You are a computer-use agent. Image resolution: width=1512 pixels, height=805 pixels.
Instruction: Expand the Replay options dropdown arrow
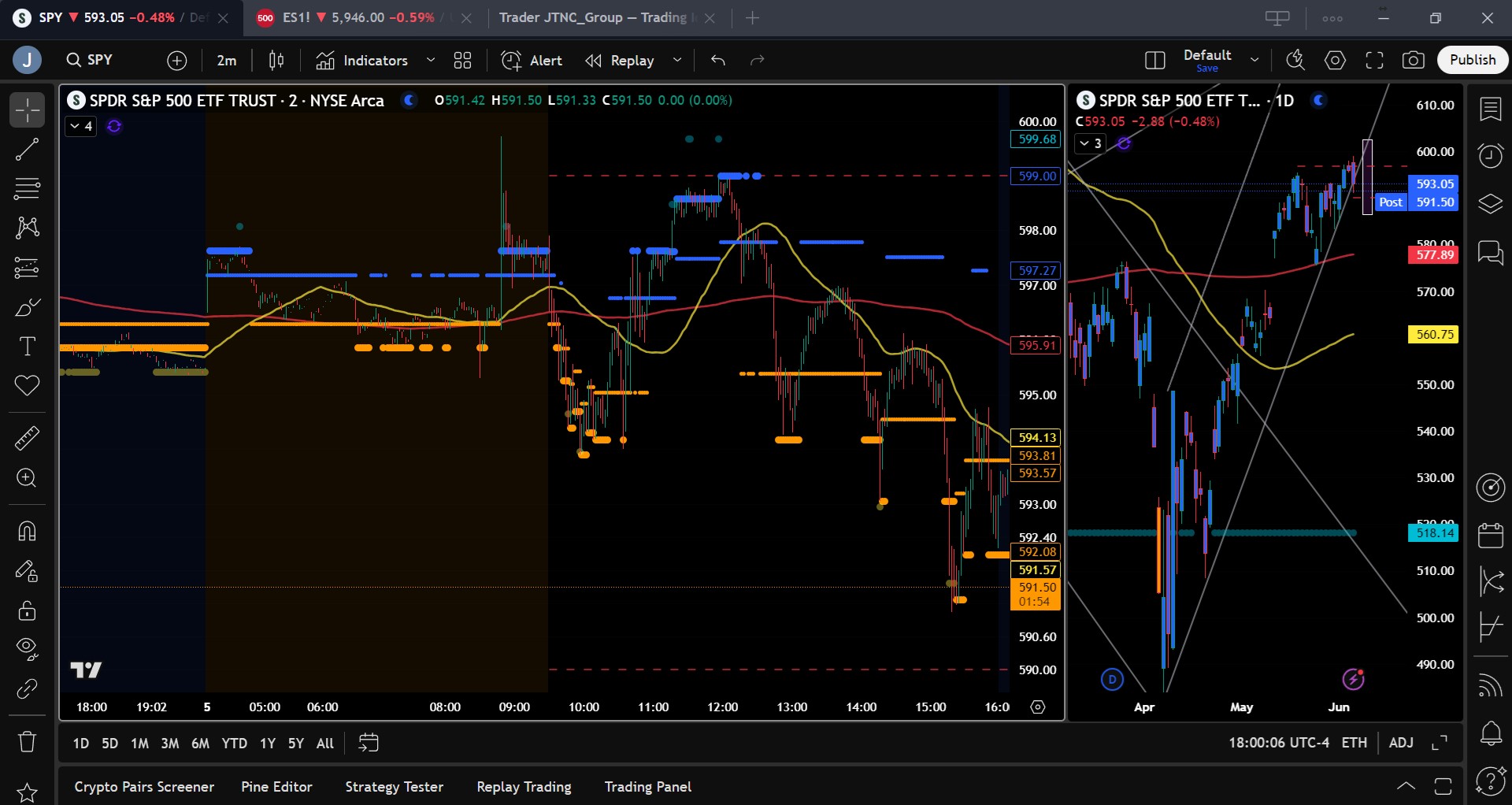point(677,60)
